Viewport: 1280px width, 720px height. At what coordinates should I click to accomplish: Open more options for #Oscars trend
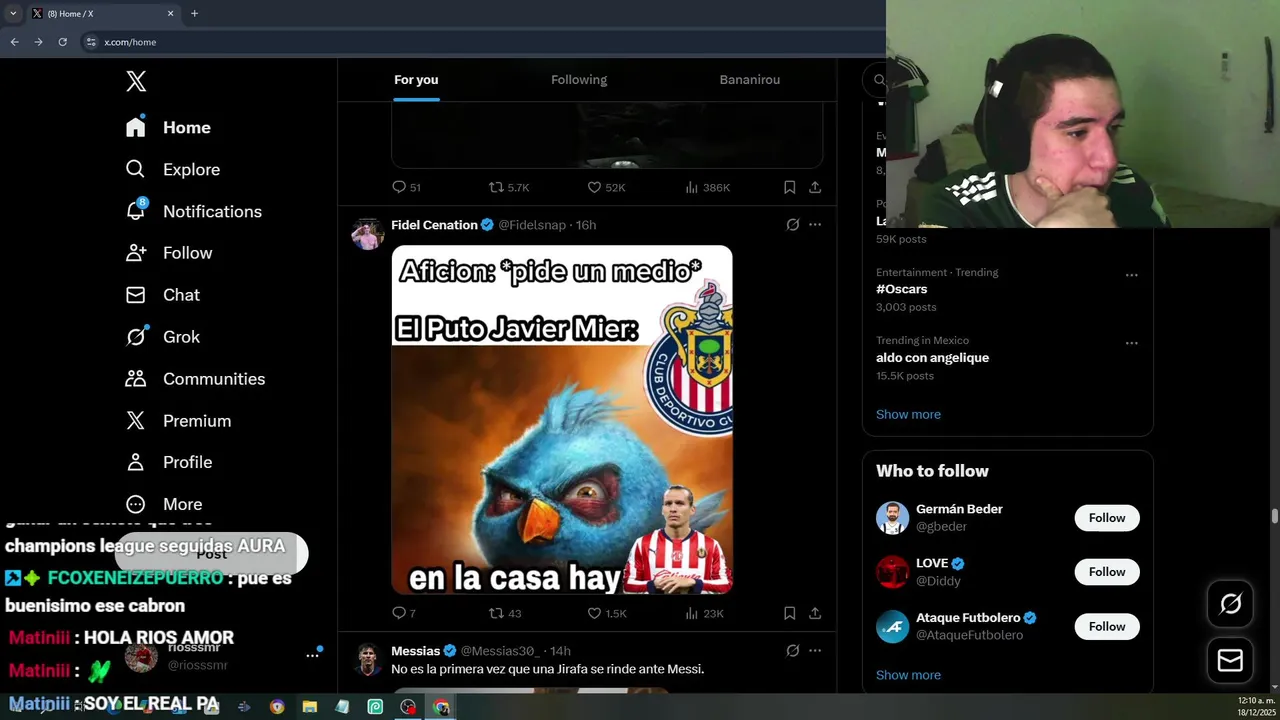(1131, 275)
